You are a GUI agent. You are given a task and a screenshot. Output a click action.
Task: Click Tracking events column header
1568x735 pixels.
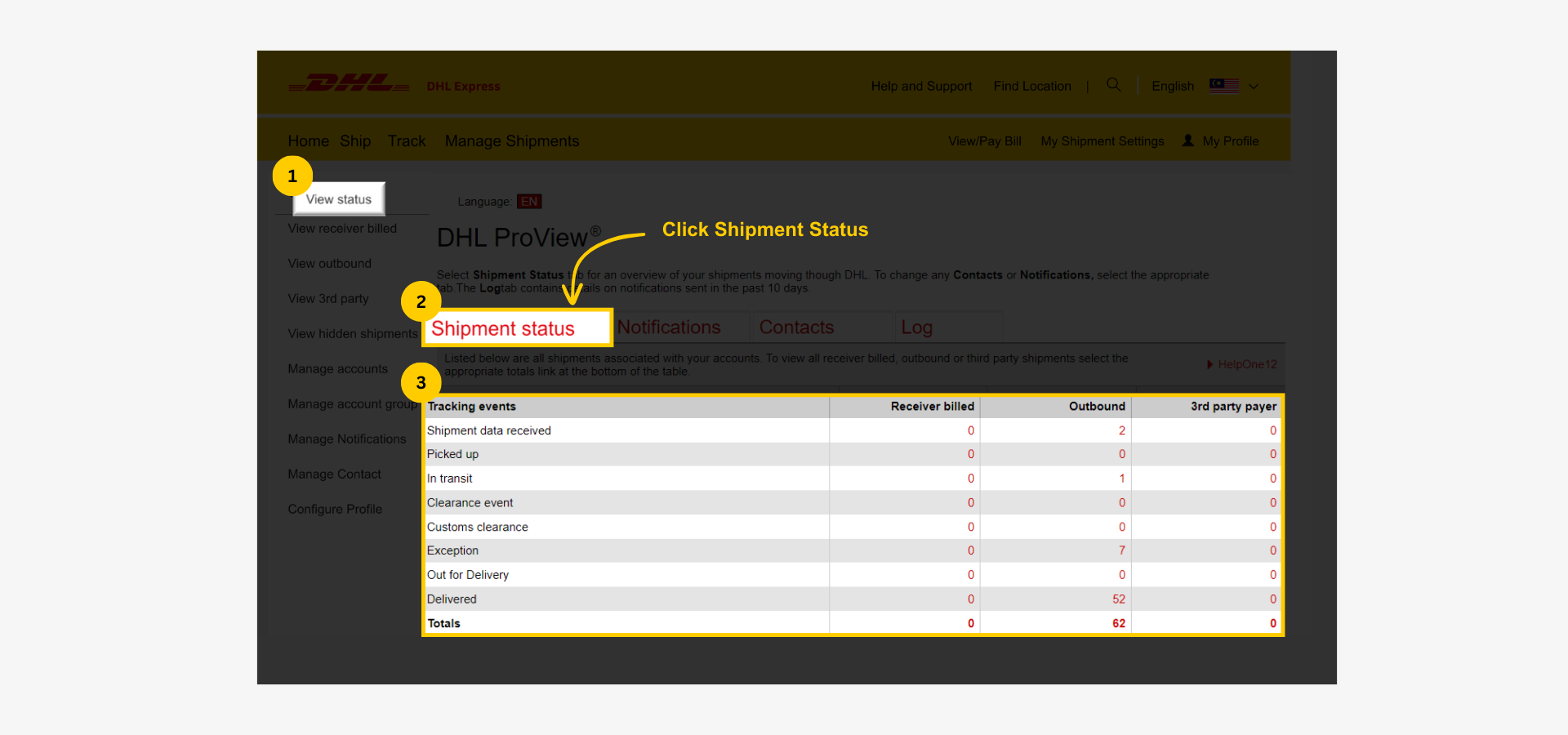point(471,407)
